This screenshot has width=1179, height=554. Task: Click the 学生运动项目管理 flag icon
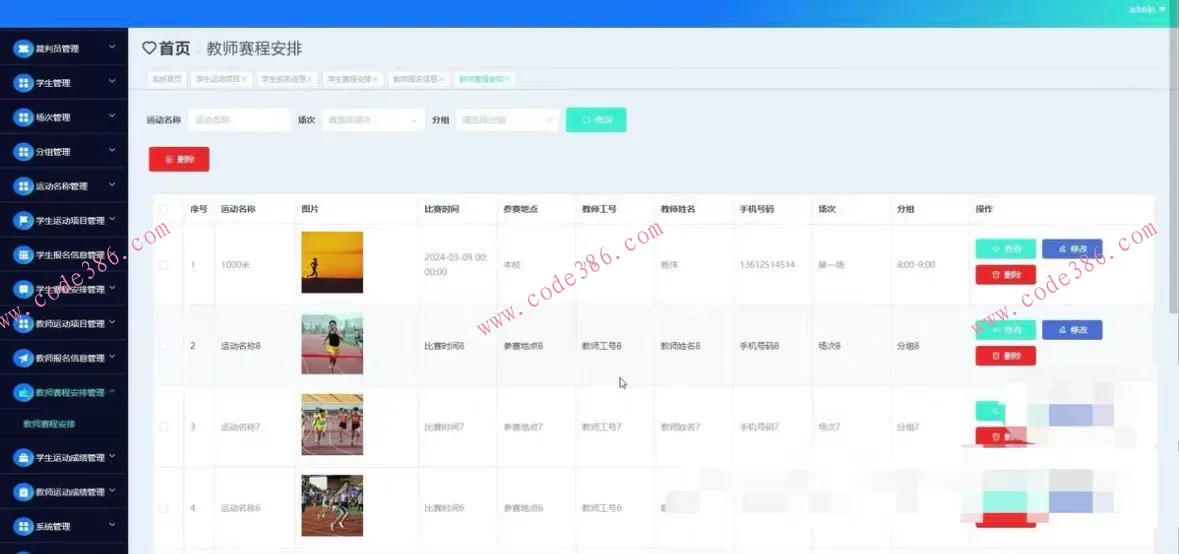point(23,220)
